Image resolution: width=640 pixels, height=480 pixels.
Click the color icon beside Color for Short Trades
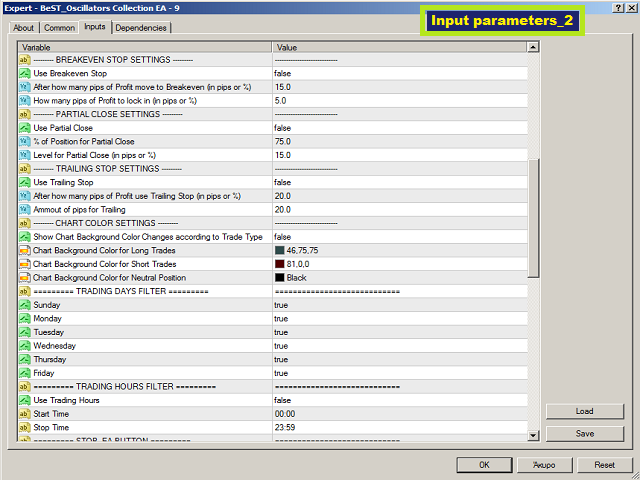tap(25, 264)
